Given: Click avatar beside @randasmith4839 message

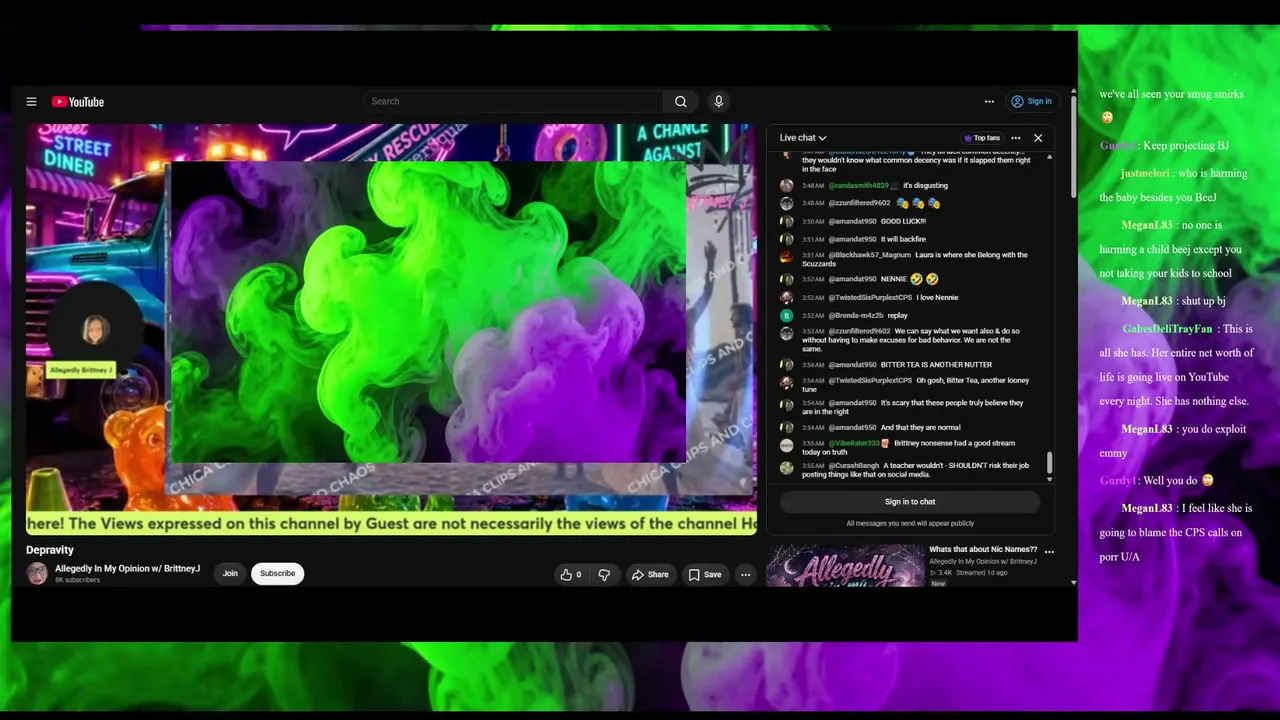Looking at the screenshot, I should point(787,185).
